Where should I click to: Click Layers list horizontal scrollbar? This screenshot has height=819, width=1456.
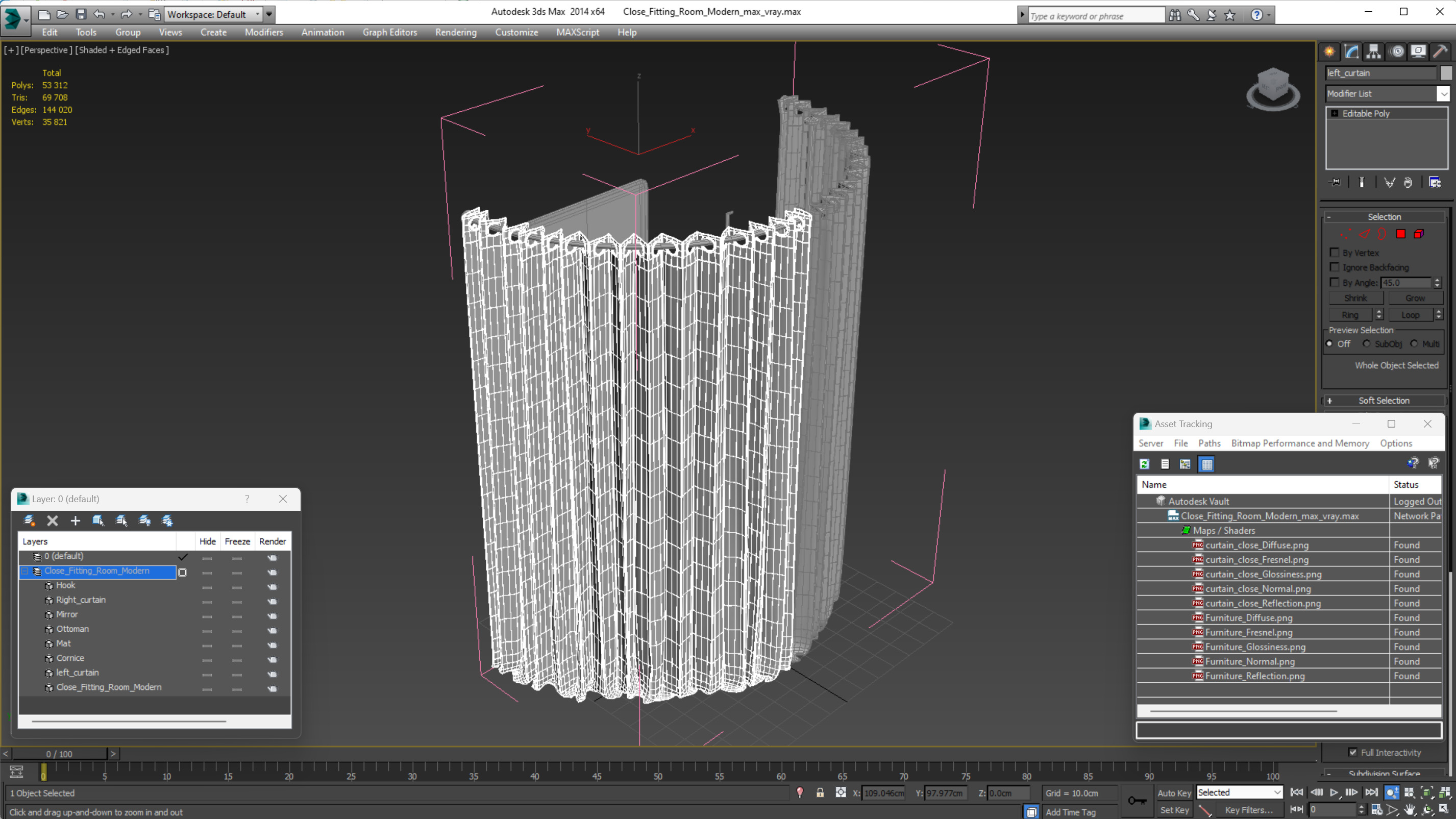tap(129, 721)
